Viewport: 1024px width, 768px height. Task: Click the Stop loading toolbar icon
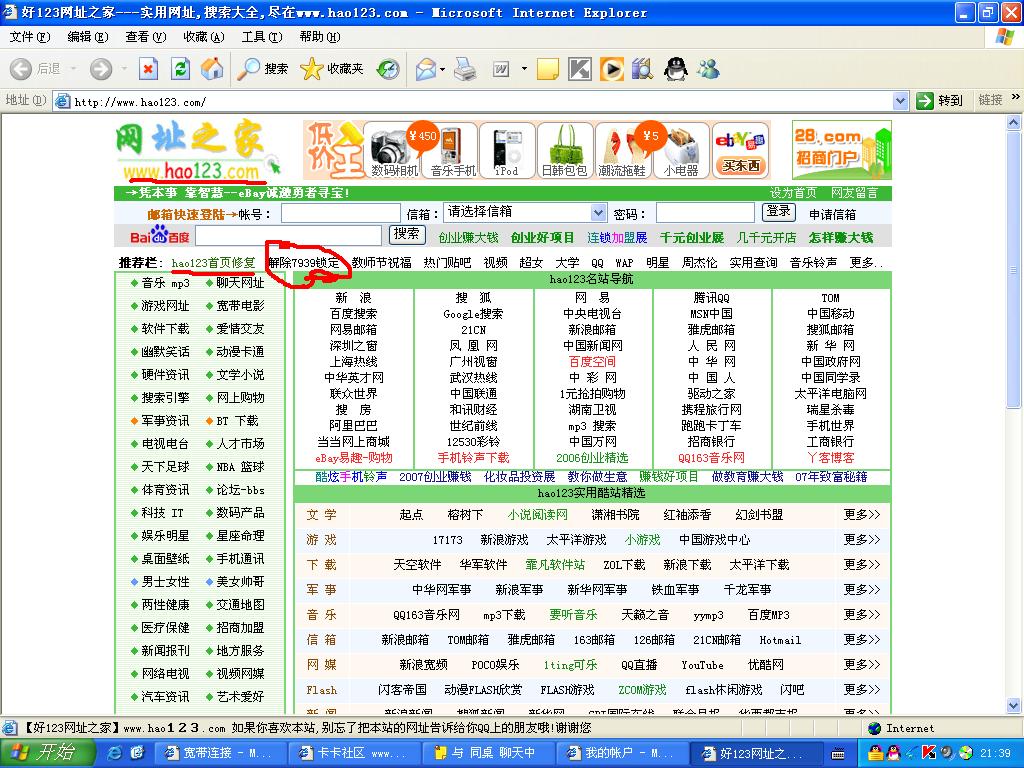[148, 69]
